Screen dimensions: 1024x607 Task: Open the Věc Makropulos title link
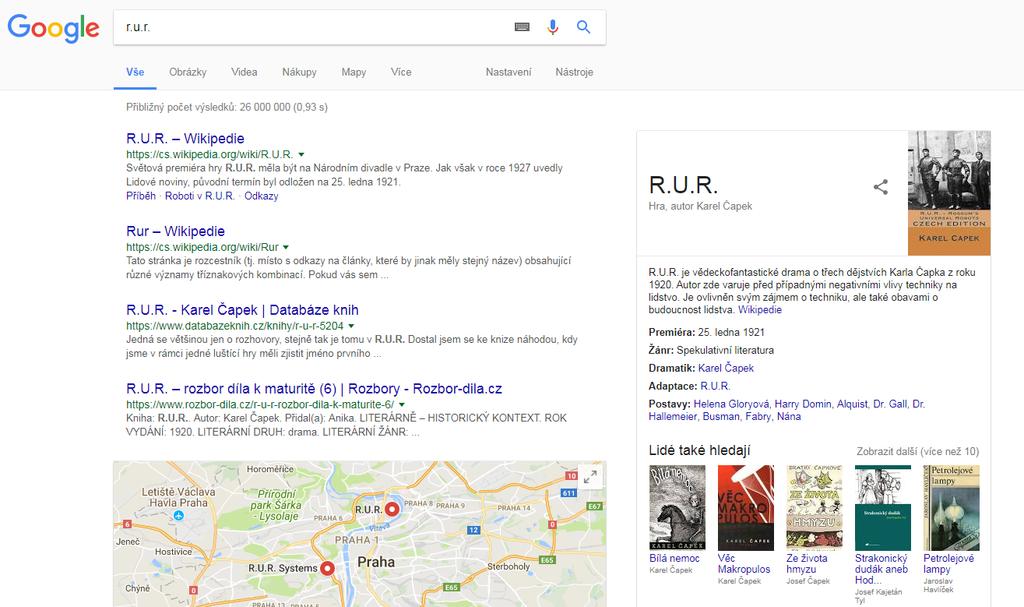744,564
